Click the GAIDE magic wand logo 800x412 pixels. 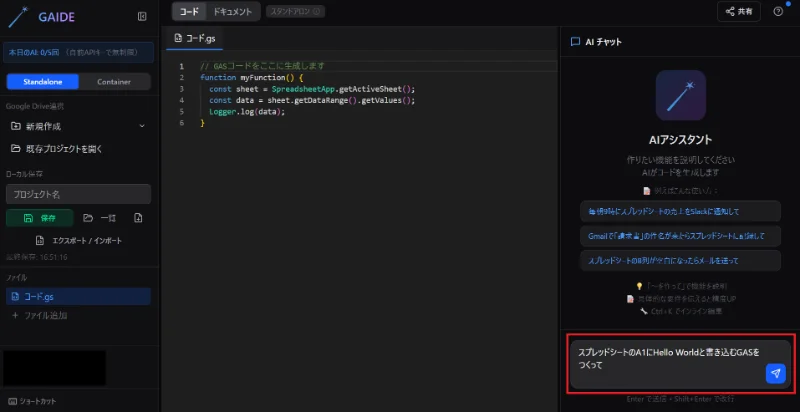pyautogui.click(x=16, y=16)
